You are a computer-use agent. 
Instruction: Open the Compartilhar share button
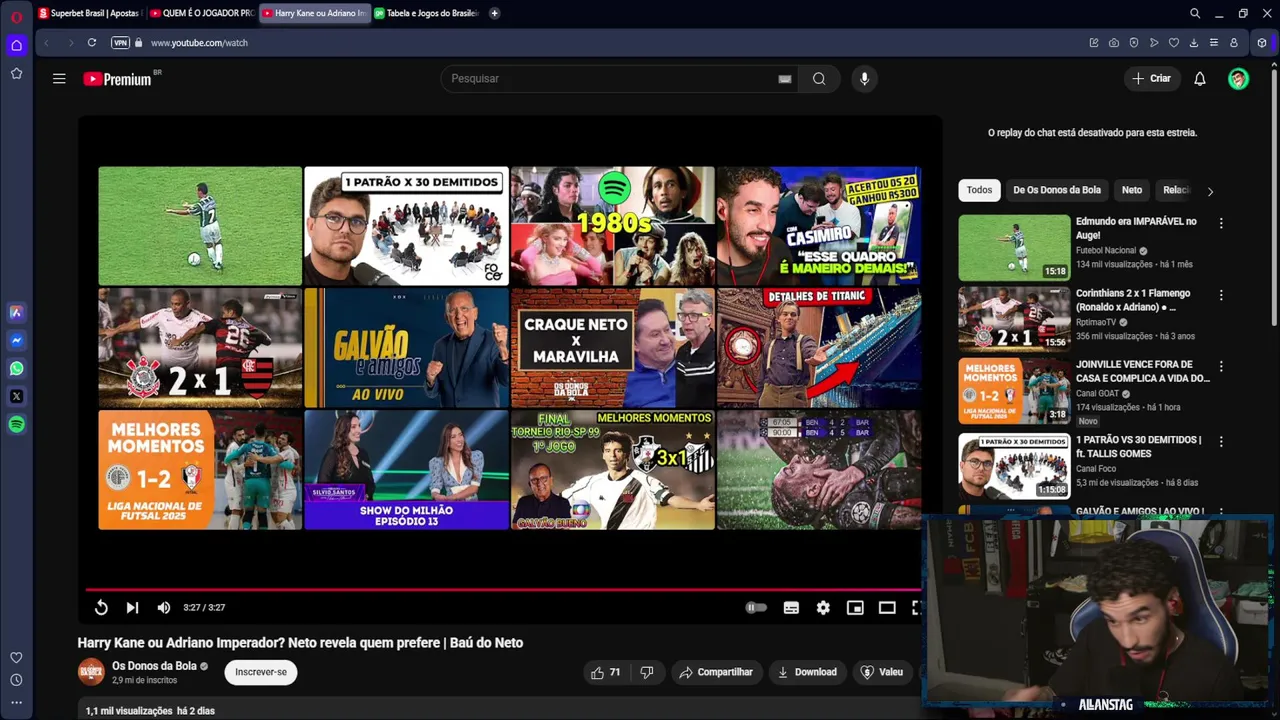coord(716,672)
